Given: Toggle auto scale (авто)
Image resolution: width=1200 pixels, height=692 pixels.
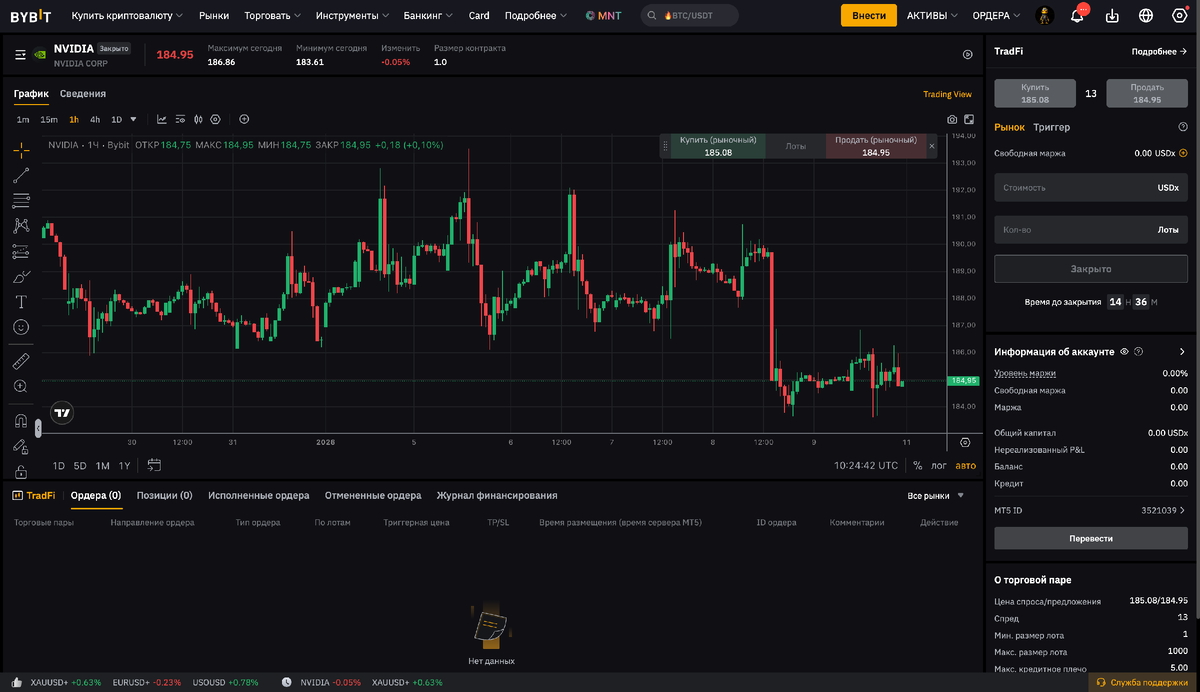Looking at the screenshot, I should pyautogui.click(x=965, y=465).
